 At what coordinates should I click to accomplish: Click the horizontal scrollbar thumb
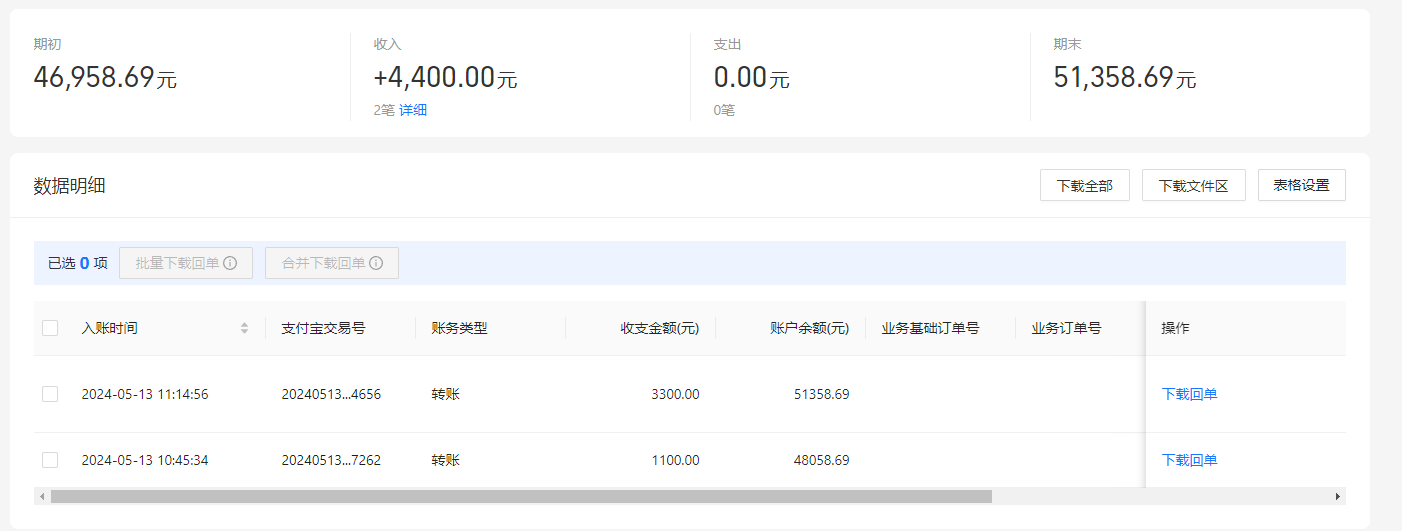(x=521, y=496)
